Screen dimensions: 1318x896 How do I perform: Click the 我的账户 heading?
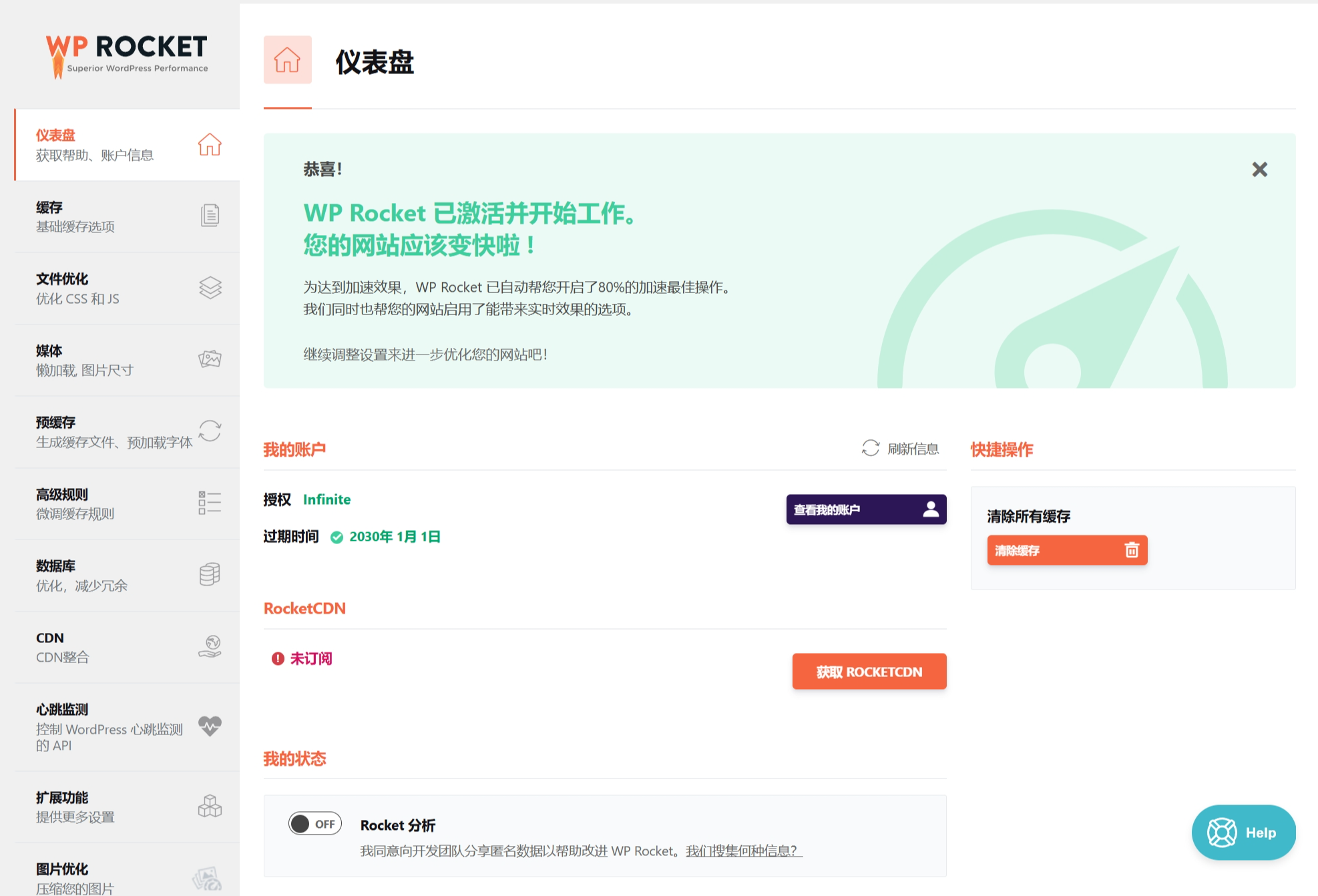coord(294,449)
